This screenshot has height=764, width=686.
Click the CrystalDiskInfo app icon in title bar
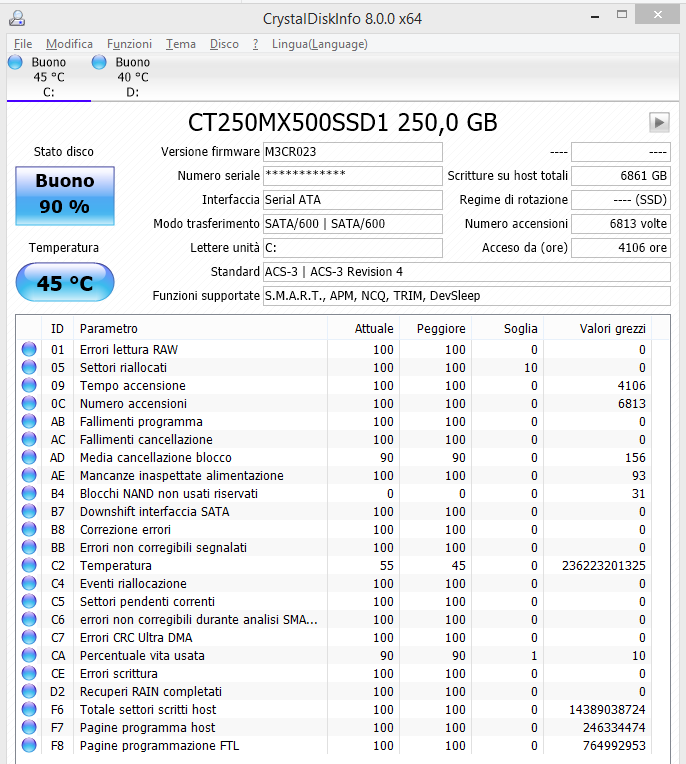coord(17,18)
